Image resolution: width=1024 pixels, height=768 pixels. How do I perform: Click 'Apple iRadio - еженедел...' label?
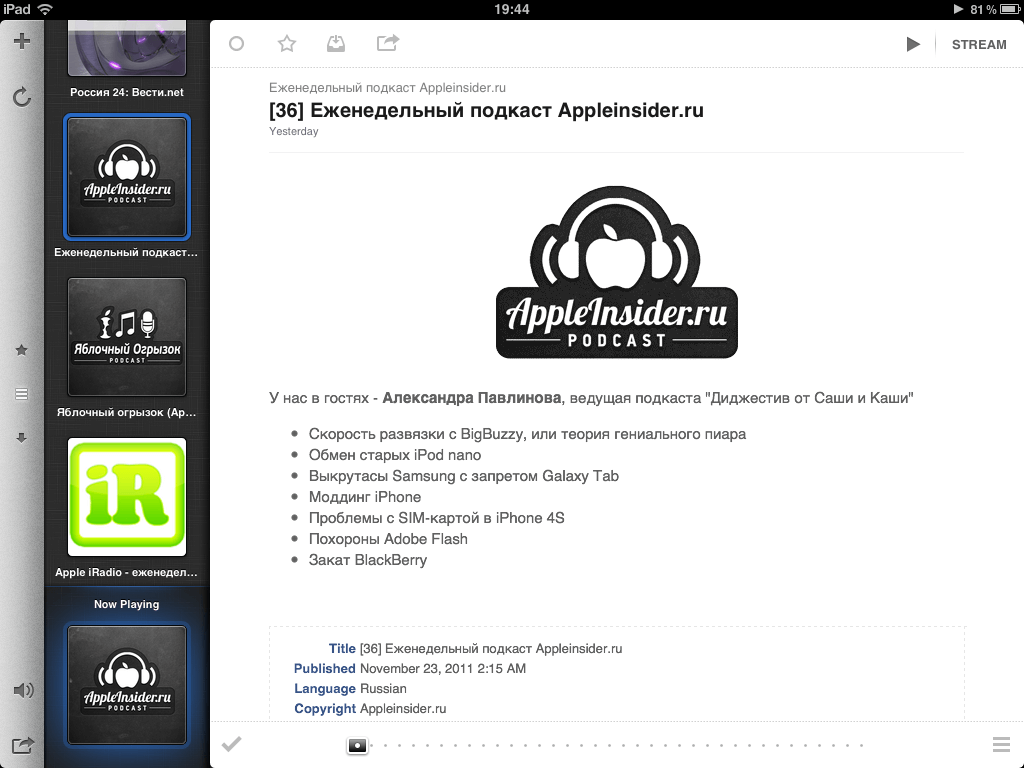coord(126,572)
